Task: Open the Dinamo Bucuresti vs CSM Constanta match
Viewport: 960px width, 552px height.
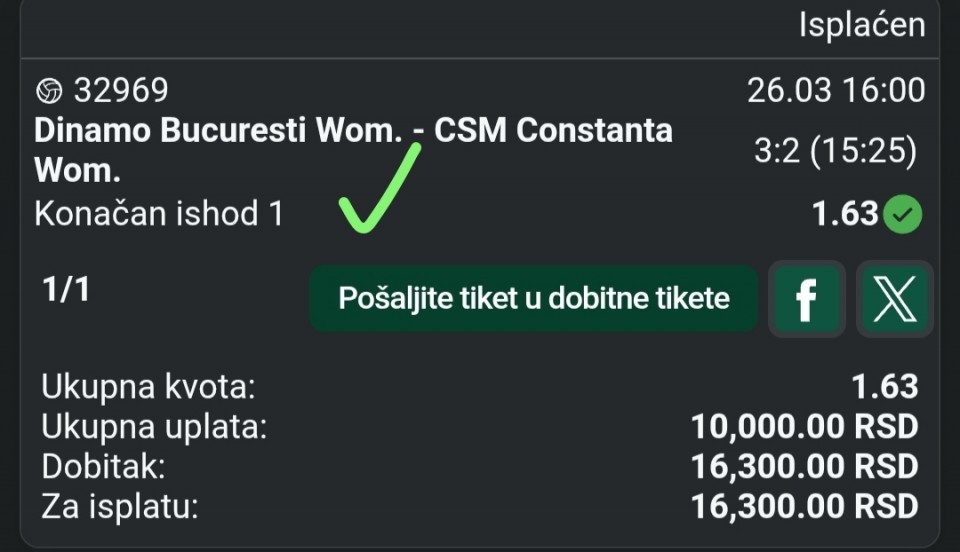Action: 353,148
